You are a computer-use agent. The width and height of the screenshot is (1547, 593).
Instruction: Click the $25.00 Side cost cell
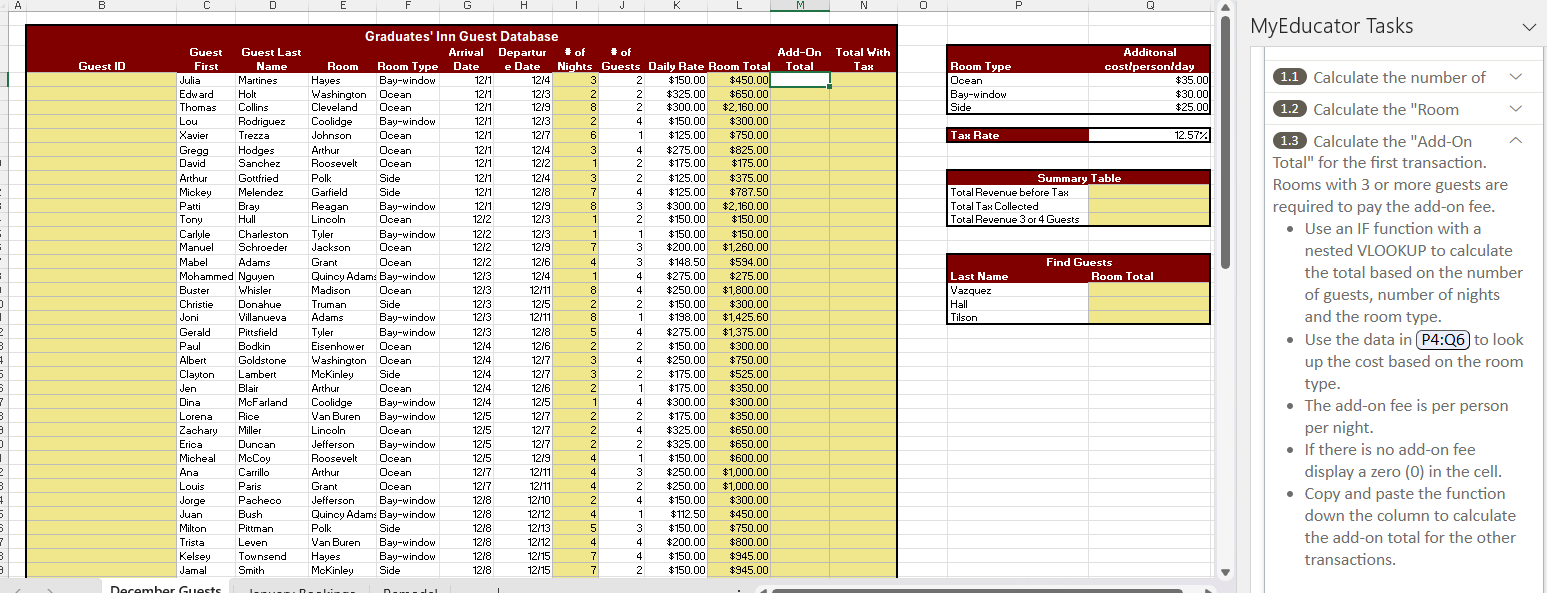(1149, 107)
